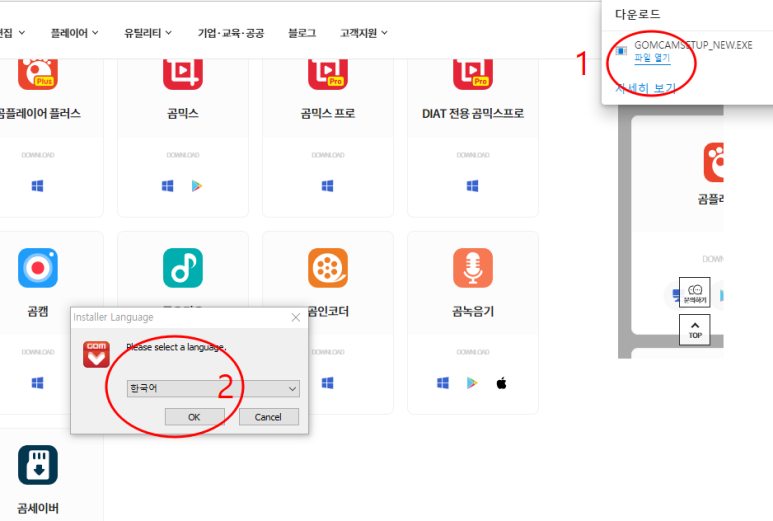Click Windows icon right of installer dialog
This screenshot has width=773, height=521.
point(327,383)
